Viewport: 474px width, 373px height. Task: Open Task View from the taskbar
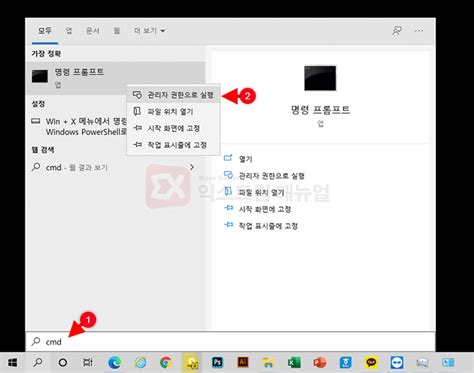click(x=88, y=362)
